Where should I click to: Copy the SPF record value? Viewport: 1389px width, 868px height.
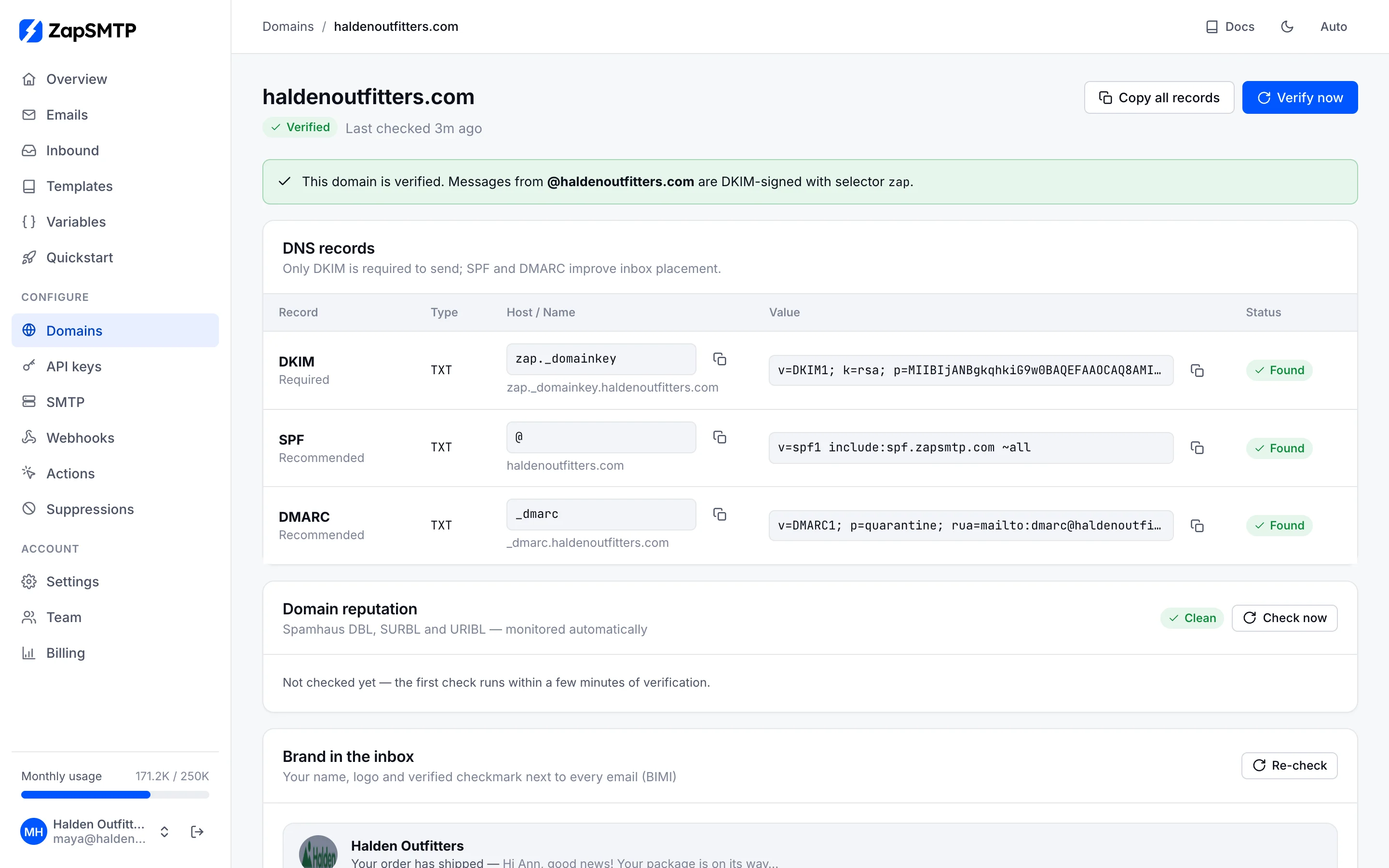1197,448
